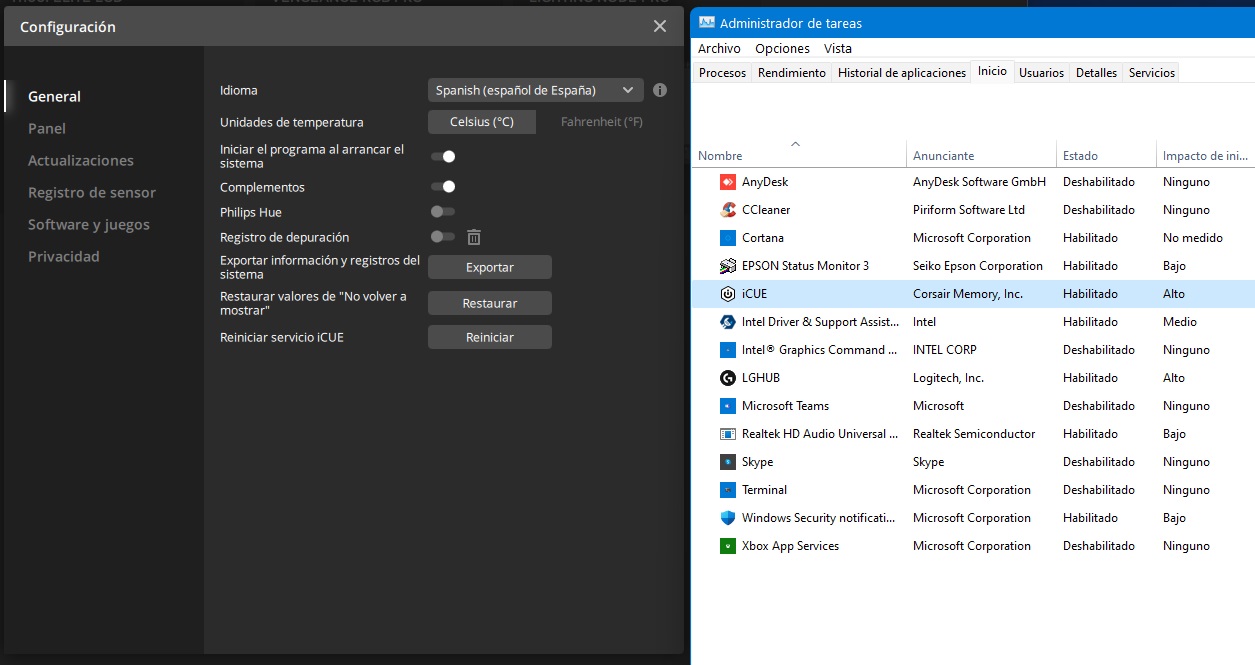Close the Configuración dialog
1255x665 pixels.
660,27
